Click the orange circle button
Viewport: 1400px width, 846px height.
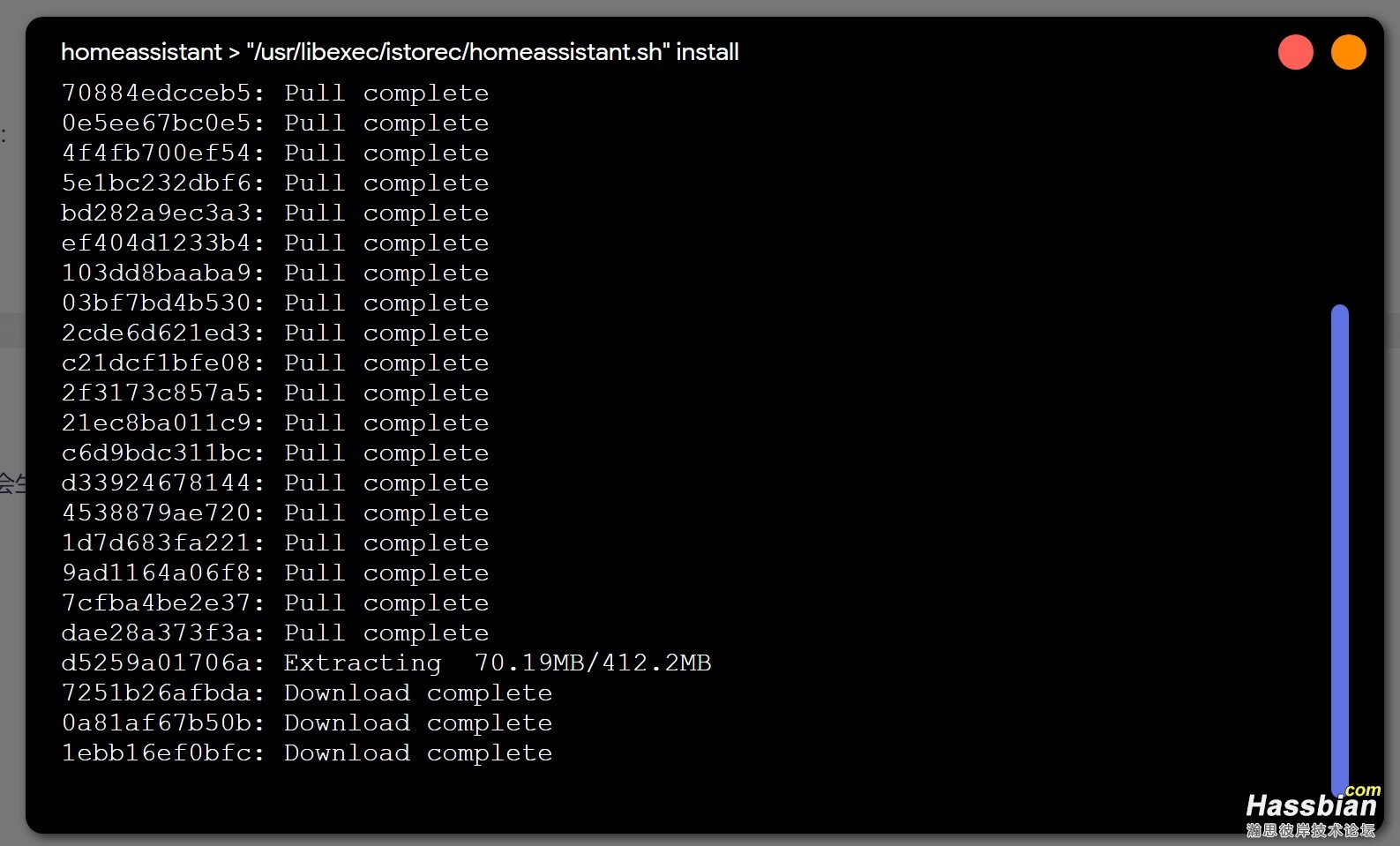1348,52
